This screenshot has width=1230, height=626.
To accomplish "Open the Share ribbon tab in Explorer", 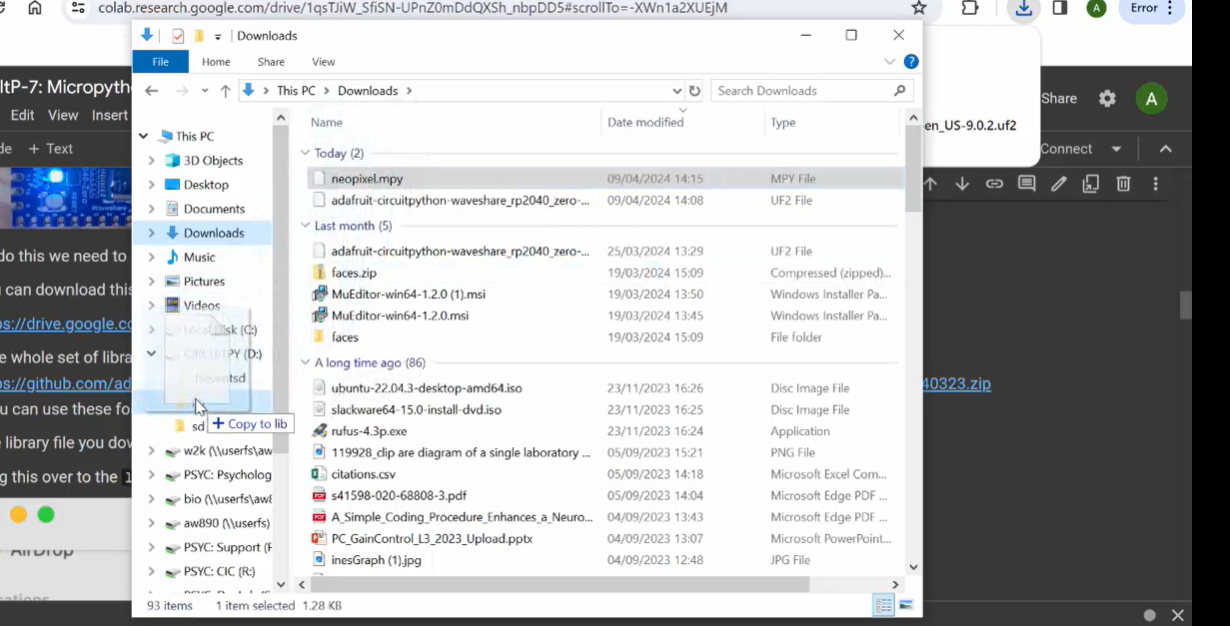I will click(x=271, y=62).
